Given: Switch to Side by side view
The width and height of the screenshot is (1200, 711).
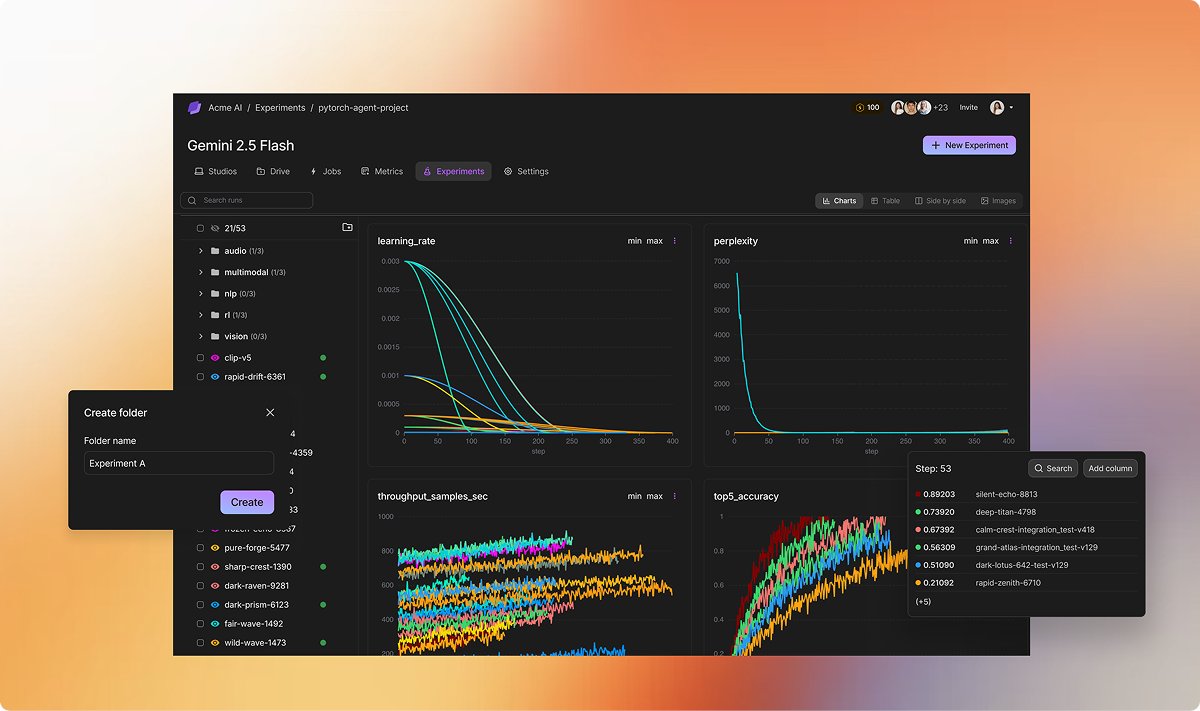Looking at the screenshot, I should pos(940,201).
